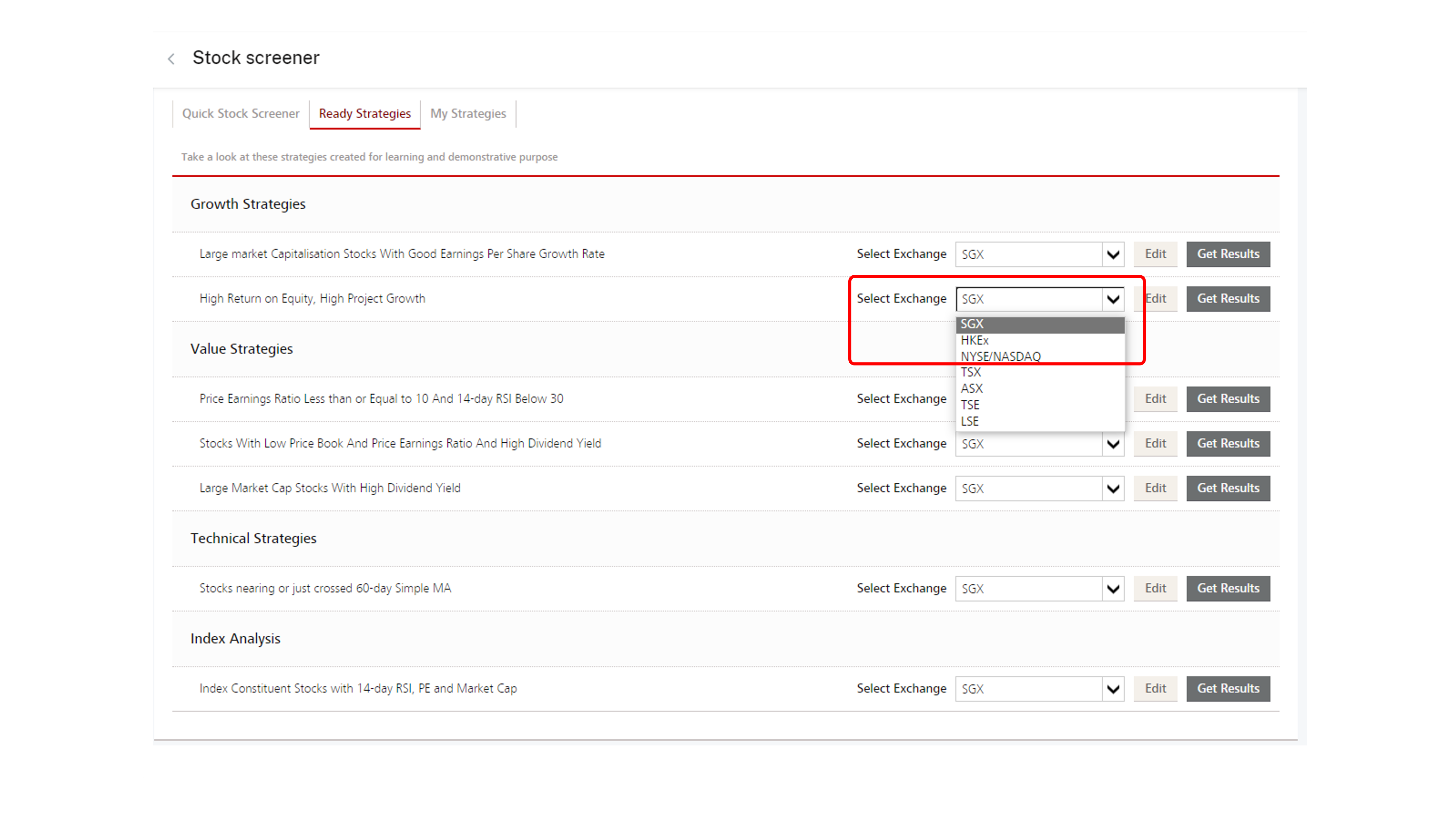
Task: Click Edit for Large Market Capitalisation Stocks strategy
Action: tap(1155, 253)
